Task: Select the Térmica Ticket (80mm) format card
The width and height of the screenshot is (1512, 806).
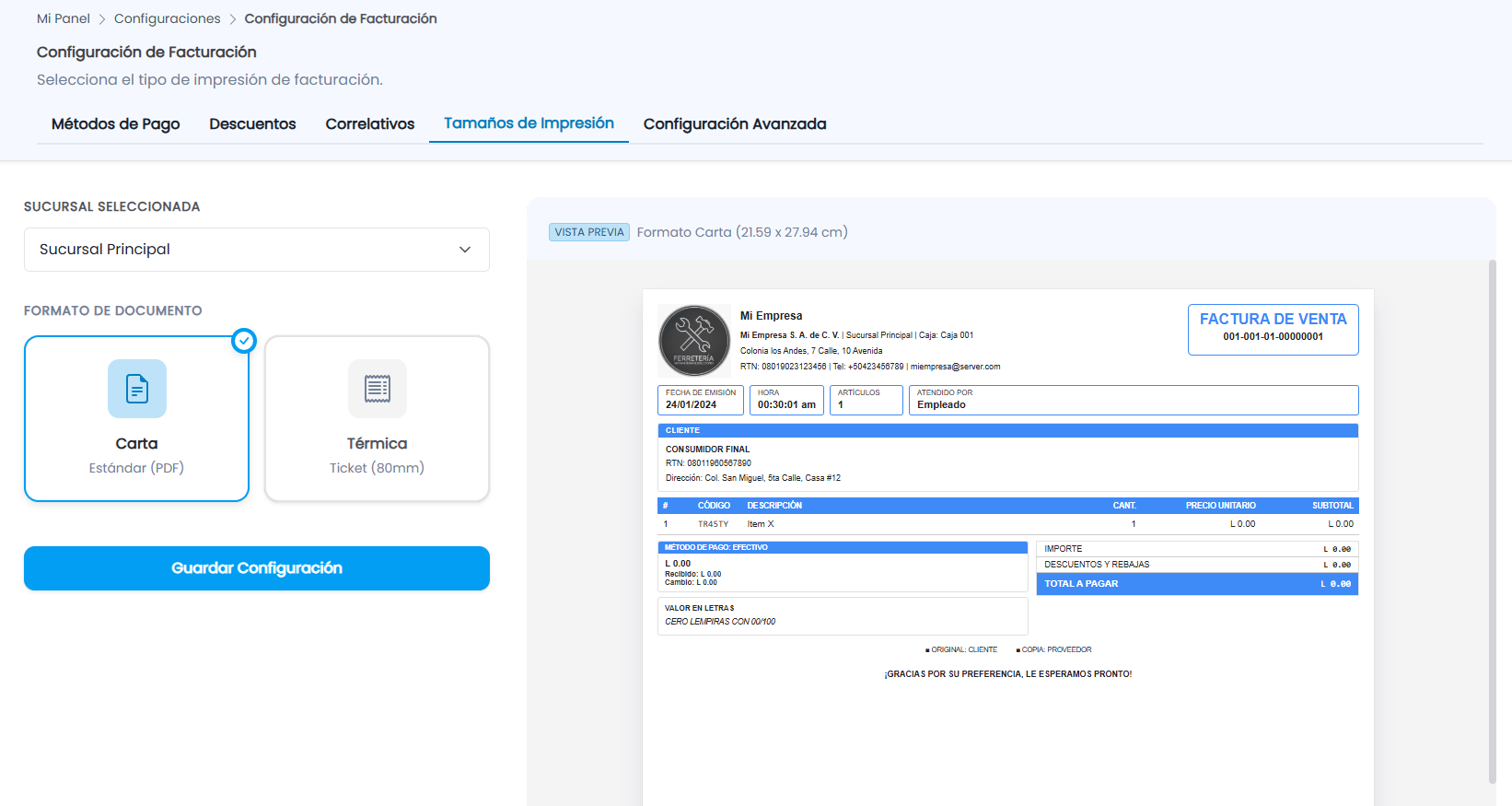Action: pos(378,419)
